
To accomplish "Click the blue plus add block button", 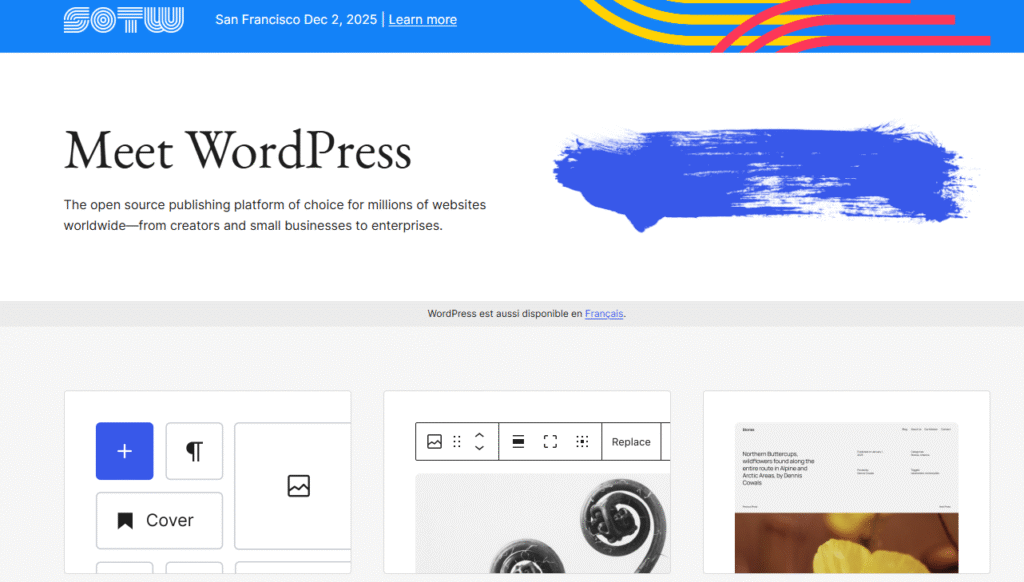I will 124,451.
